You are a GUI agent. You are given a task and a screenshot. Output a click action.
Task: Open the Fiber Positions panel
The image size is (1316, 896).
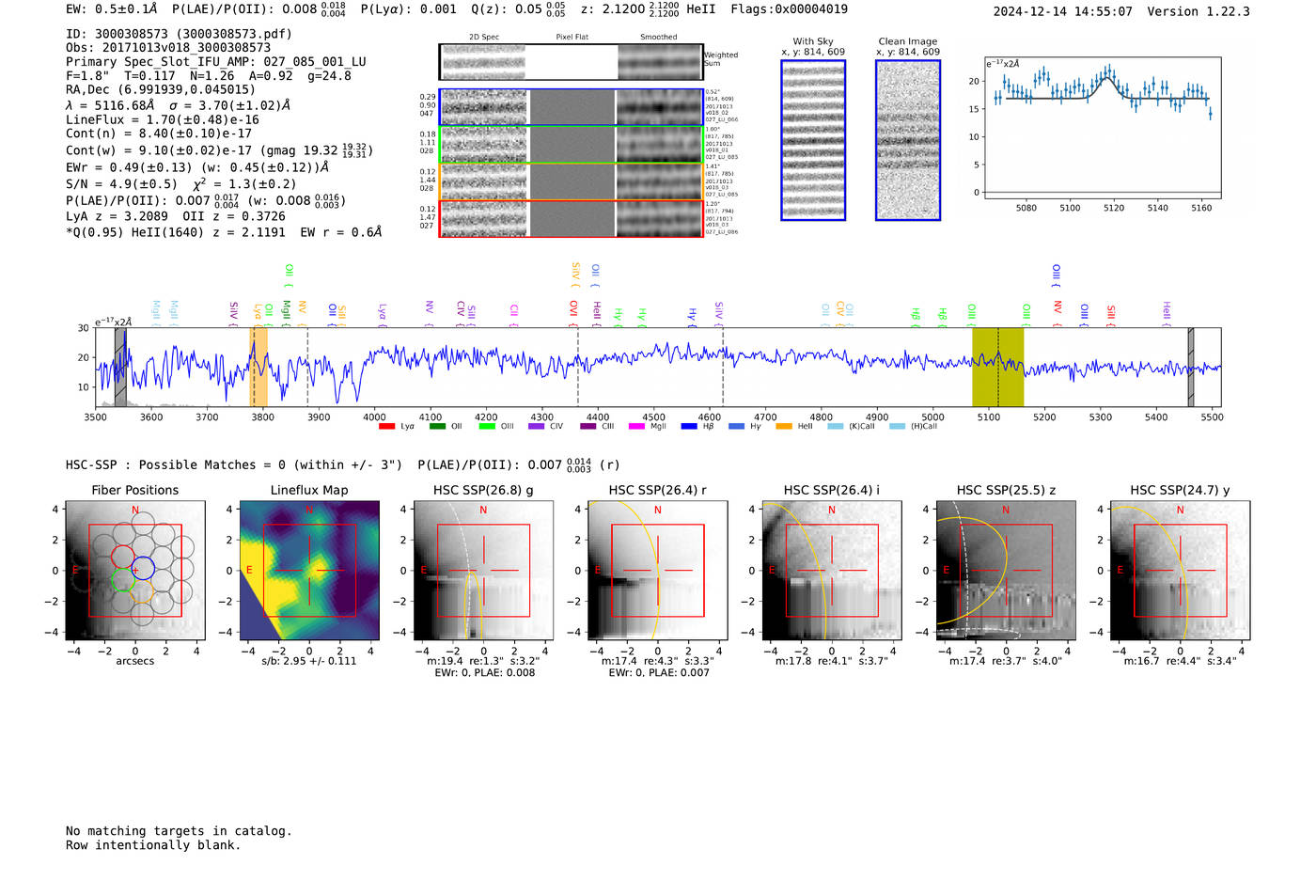coord(135,571)
